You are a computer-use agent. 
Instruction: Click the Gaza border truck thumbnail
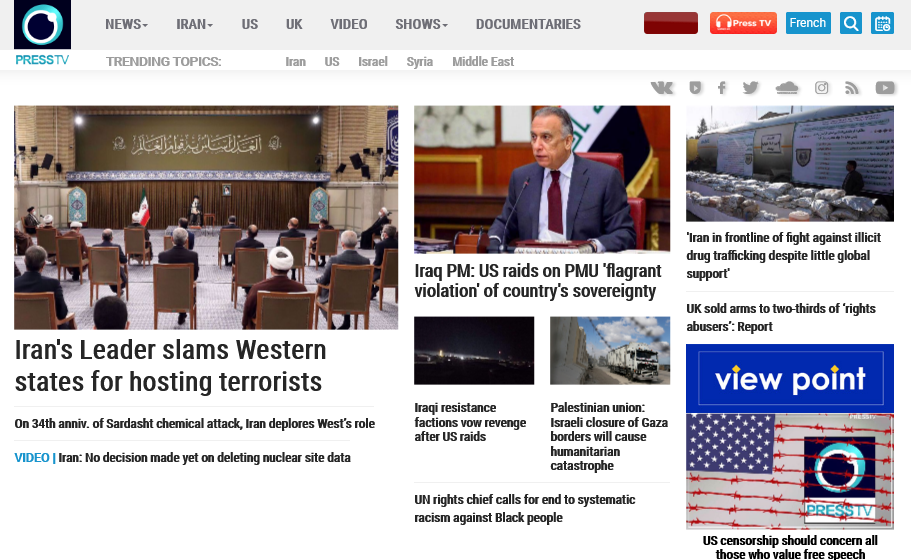click(x=610, y=350)
